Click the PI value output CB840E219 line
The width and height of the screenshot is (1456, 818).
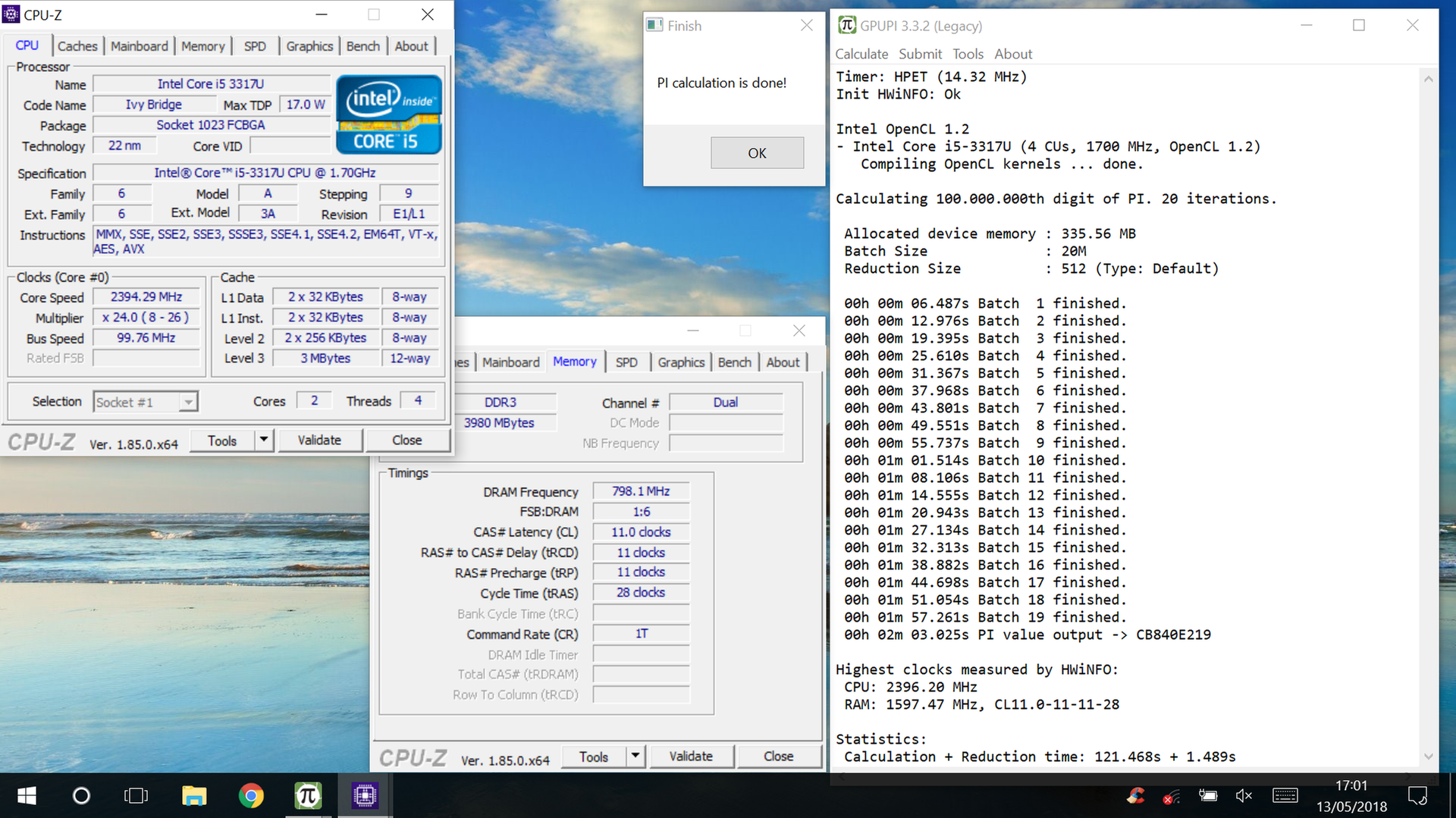(x=1028, y=635)
